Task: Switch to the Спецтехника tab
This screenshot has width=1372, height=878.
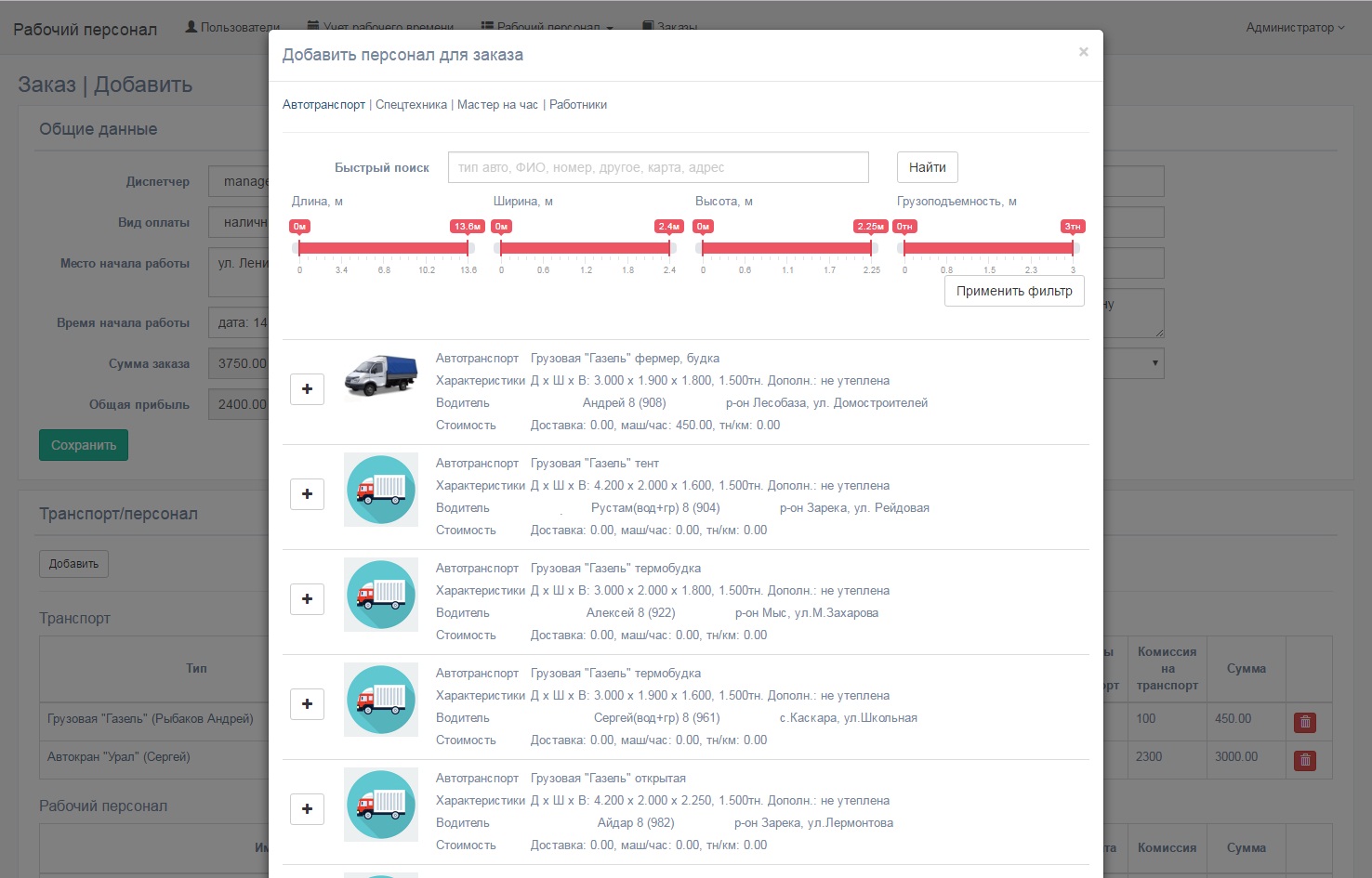Action: [x=411, y=105]
